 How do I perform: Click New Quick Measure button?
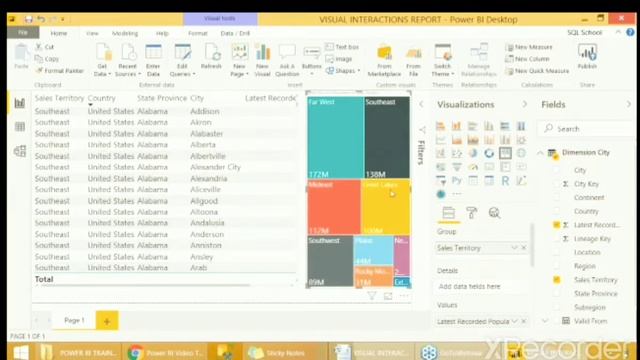pos(537,71)
